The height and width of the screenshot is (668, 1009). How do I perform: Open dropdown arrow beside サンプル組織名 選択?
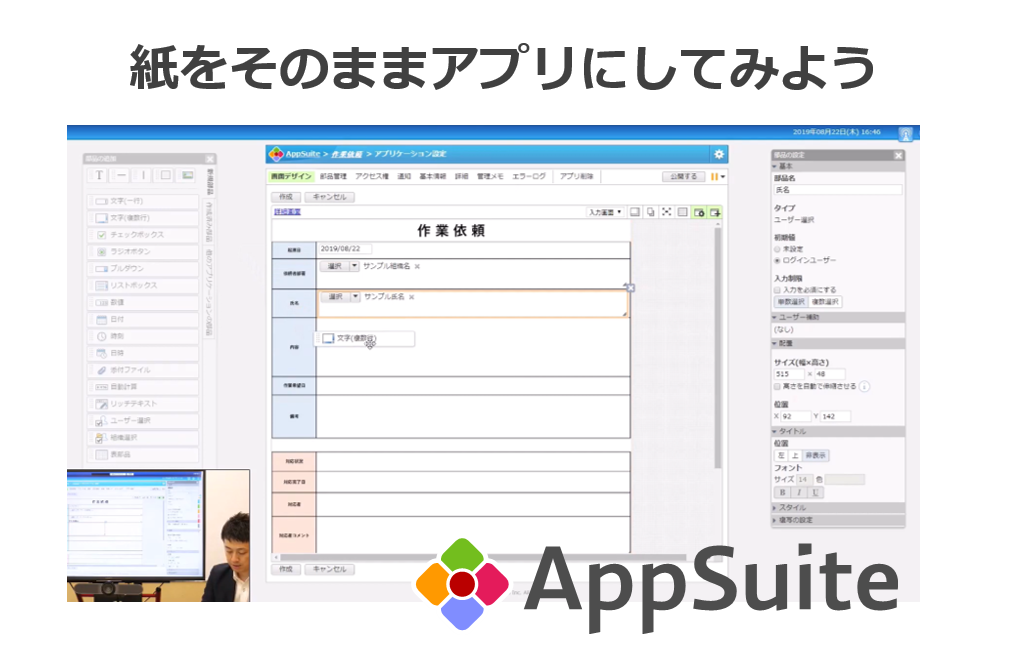click(355, 266)
